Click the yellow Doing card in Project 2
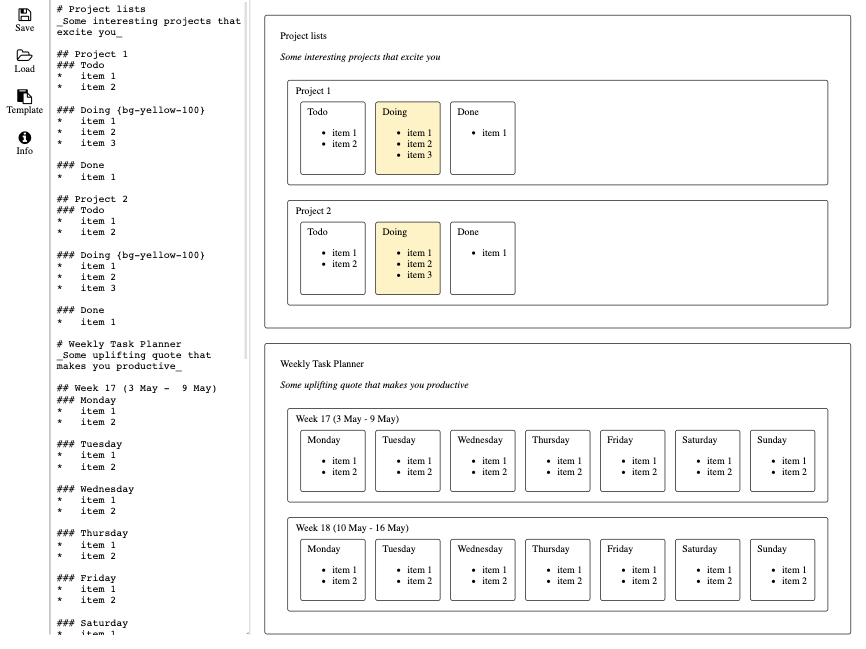The height and width of the screenshot is (649, 866). tap(407, 257)
